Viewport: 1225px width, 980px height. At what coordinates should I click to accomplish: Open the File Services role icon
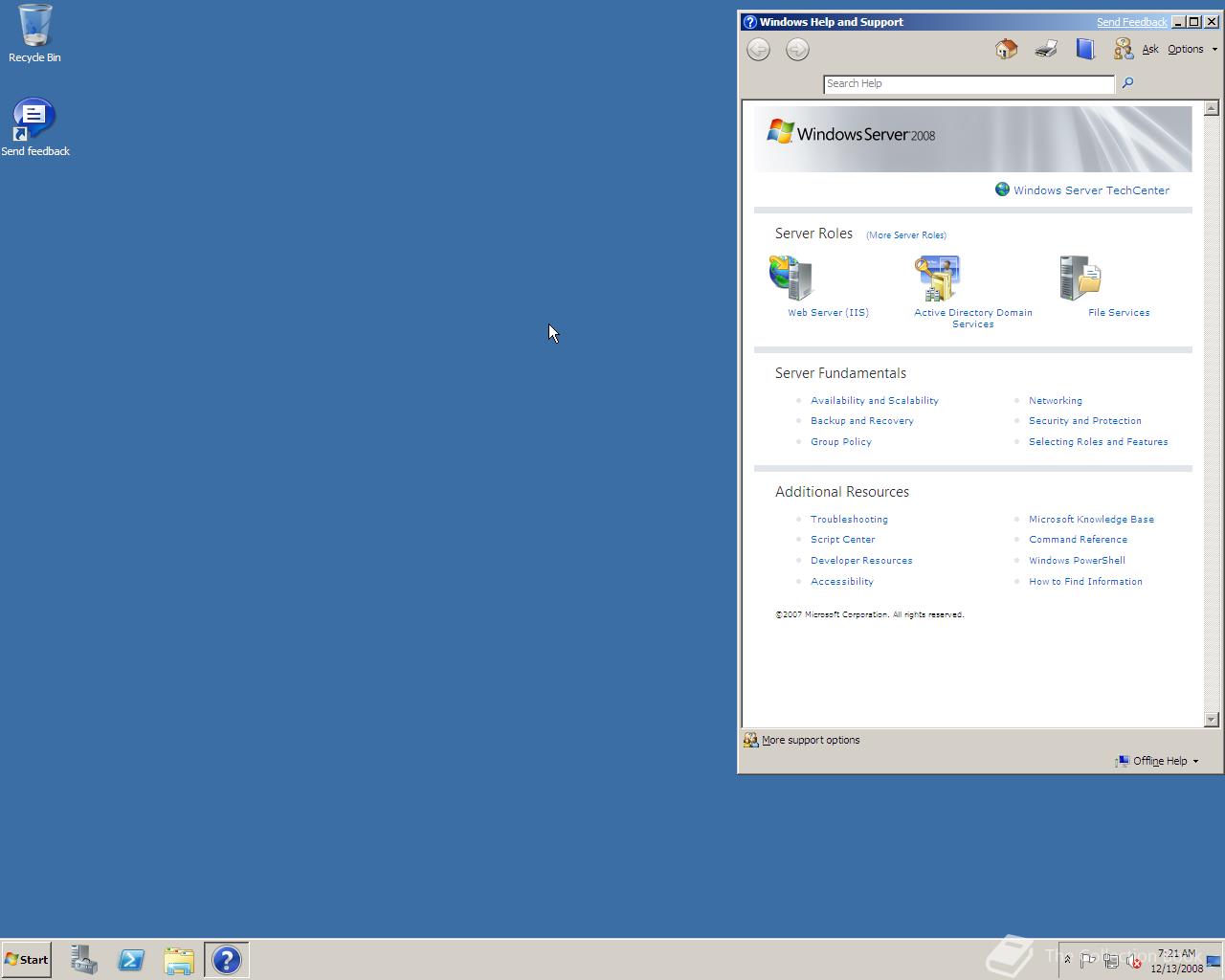1081,278
